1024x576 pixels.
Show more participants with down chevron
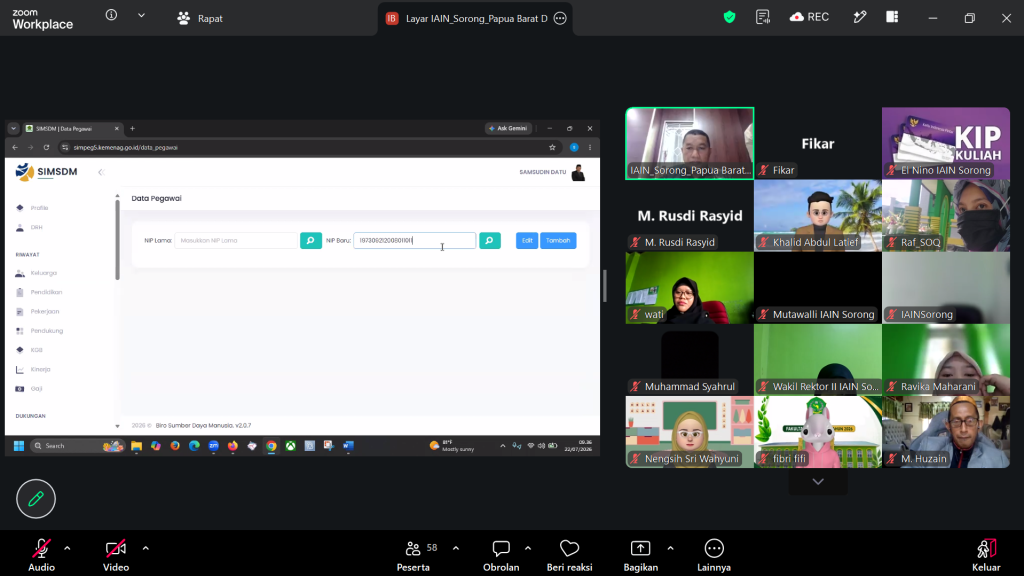click(818, 482)
